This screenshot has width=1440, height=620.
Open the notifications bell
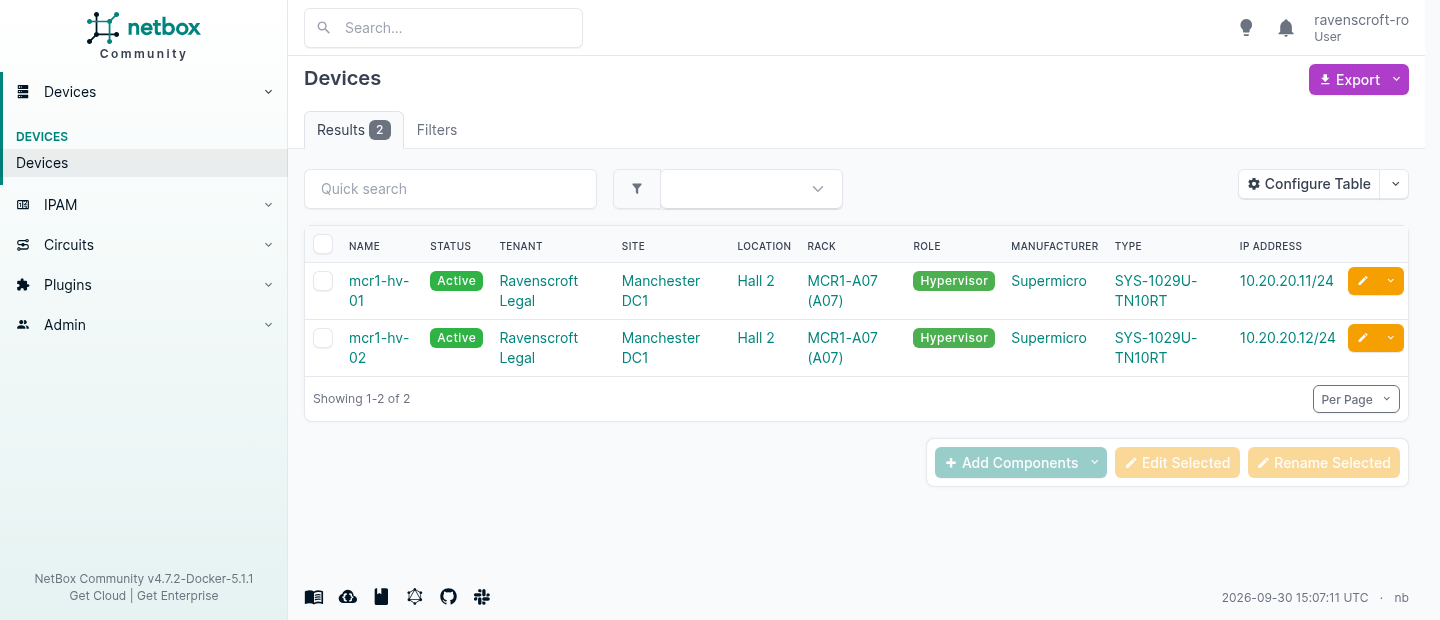[x=1286, y=28]
